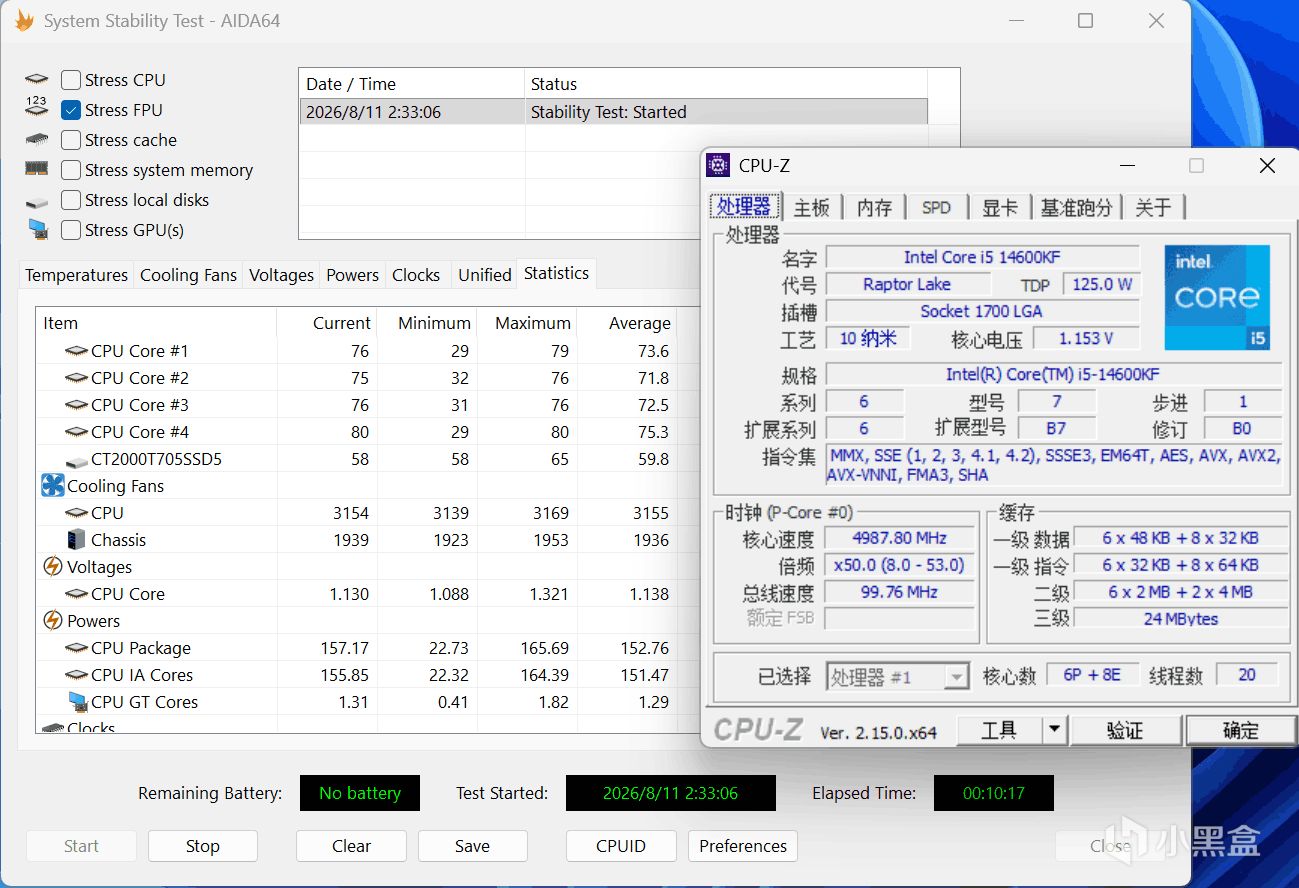Enable the Stress CPU checkbox
Viewport: 1299px width, 888px height.
(x=71, y=80)
